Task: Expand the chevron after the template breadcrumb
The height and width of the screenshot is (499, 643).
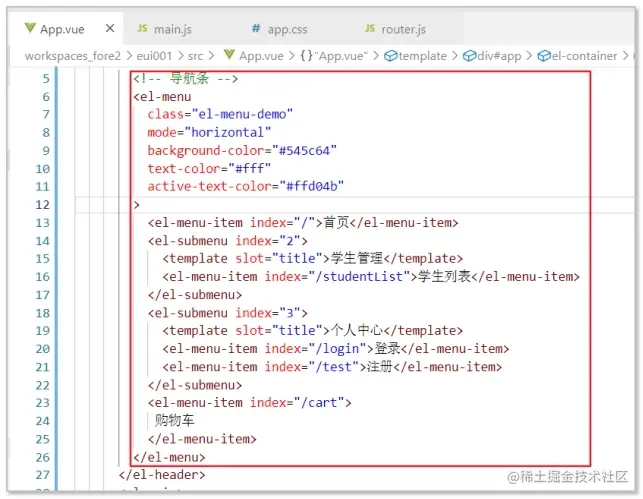Action: 455,56
